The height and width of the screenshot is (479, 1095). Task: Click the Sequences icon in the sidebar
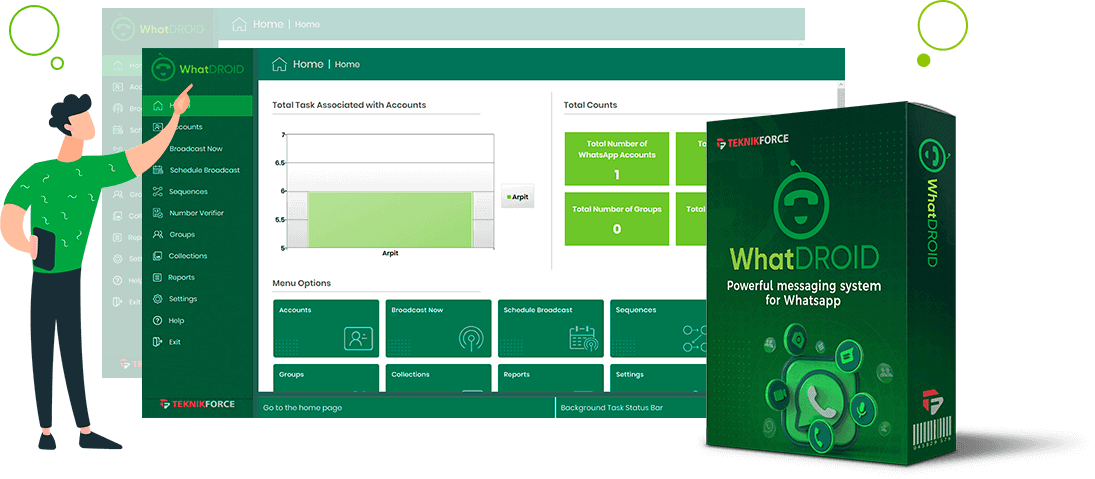click(158, 192)
